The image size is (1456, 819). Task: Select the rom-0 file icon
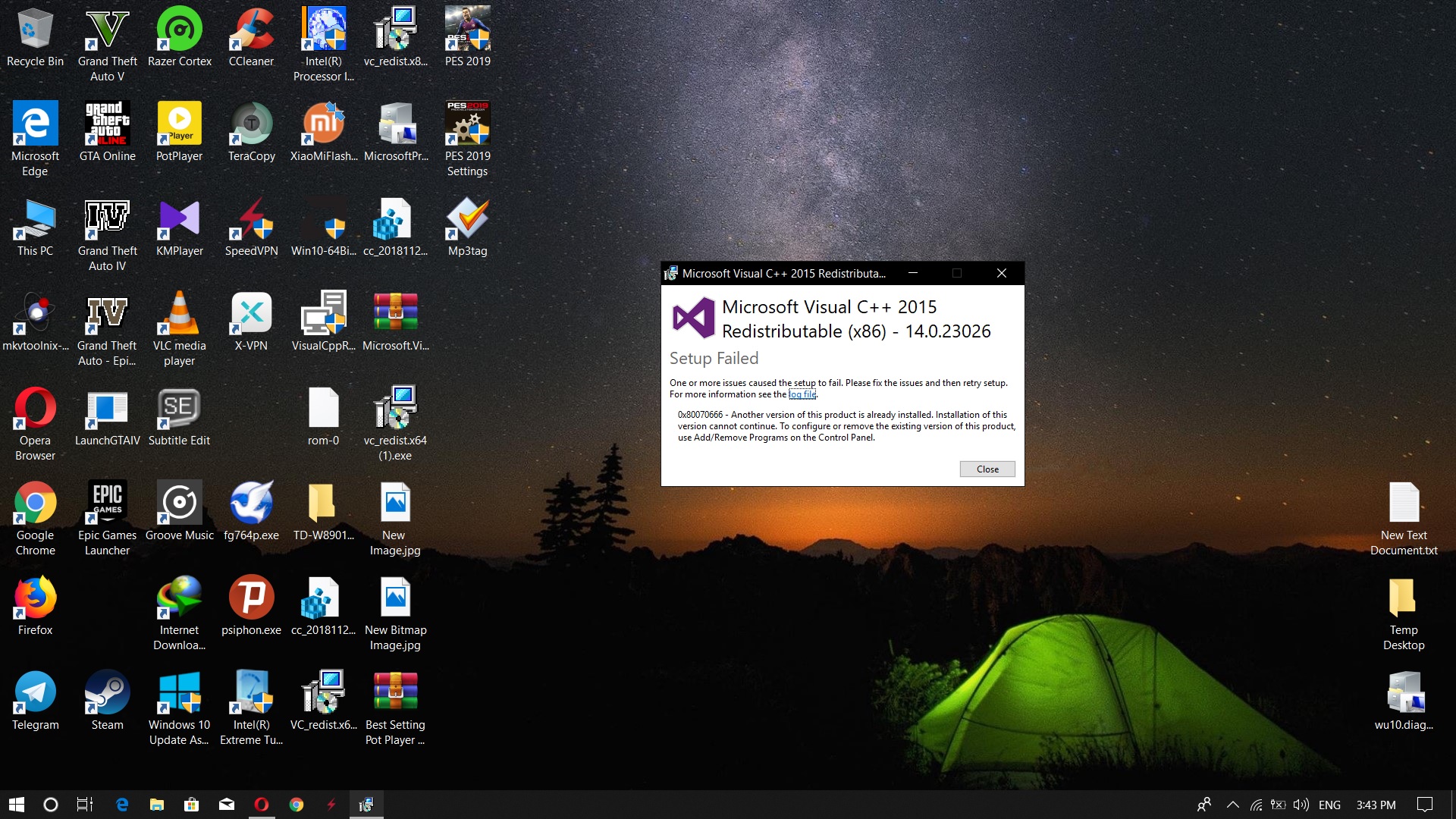point(324,417)
